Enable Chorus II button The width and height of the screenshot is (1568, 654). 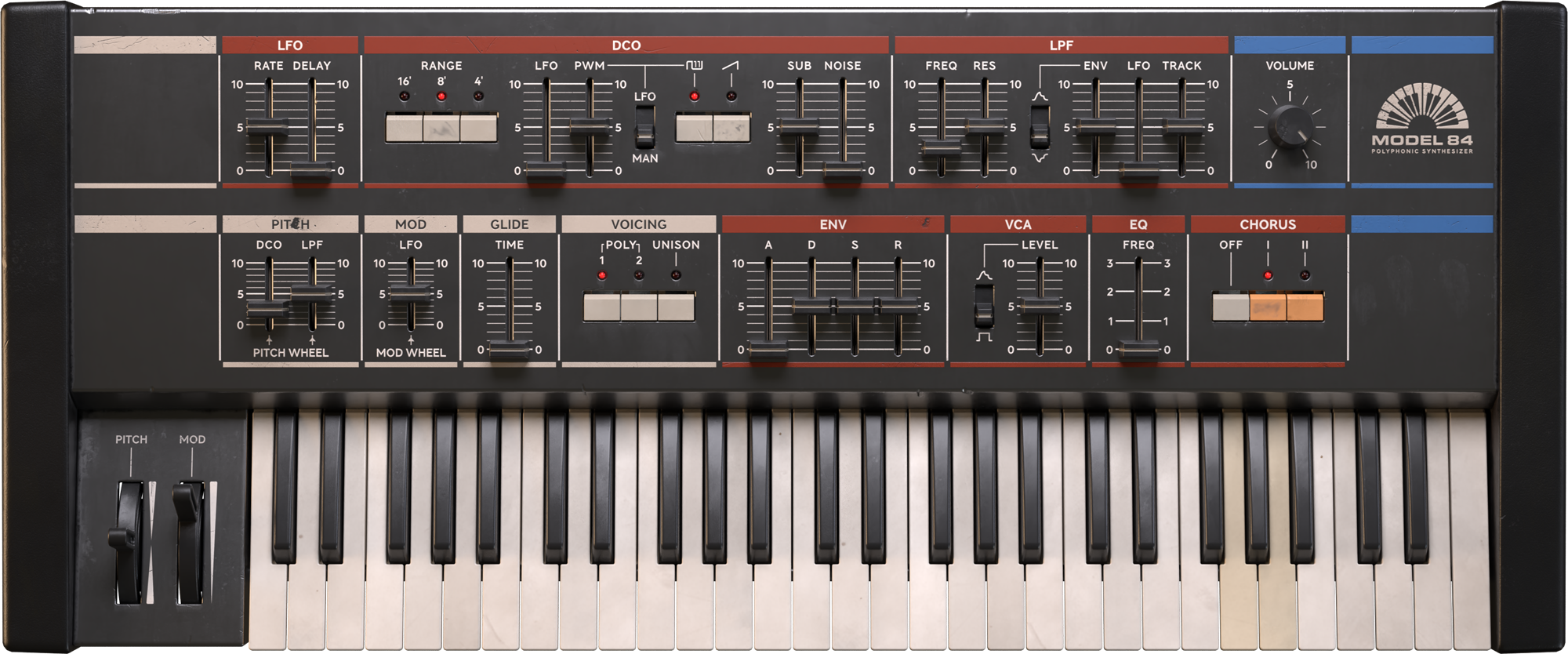point(1305,307)
